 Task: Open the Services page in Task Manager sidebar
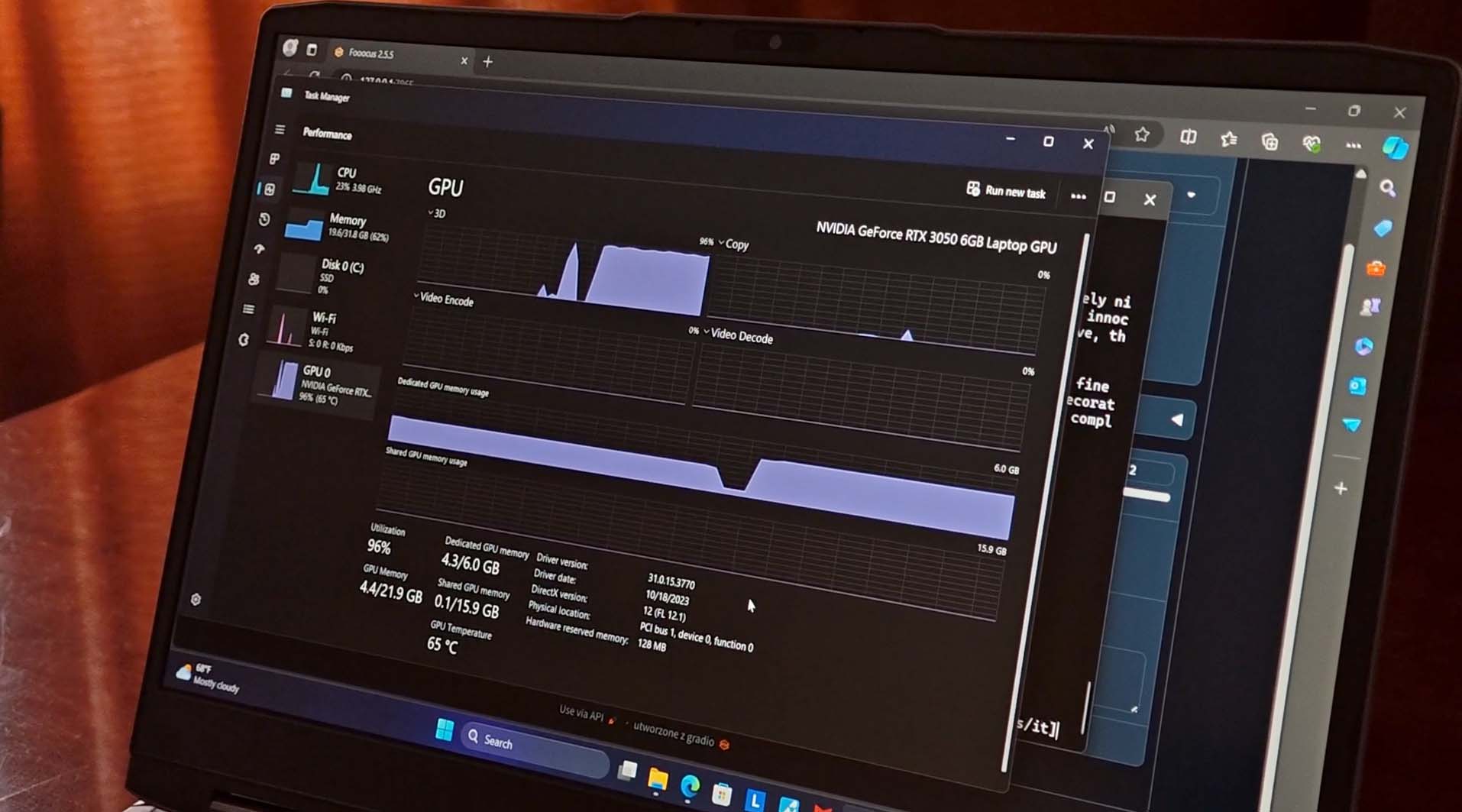[244, 340]
